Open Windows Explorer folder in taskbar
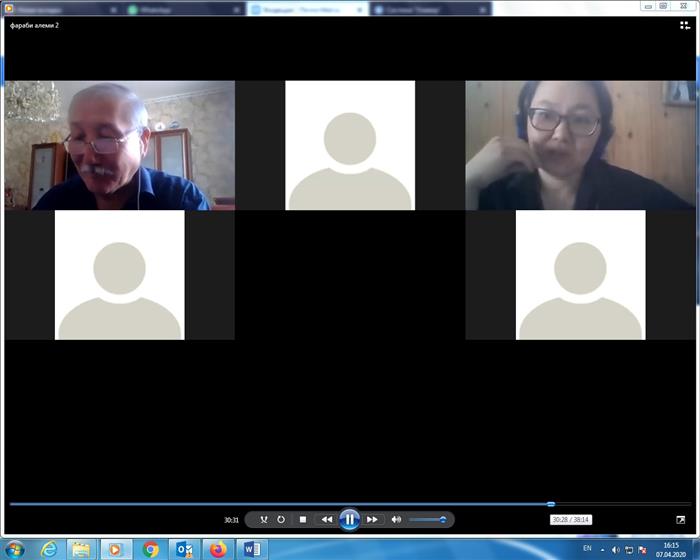This screenshot has width=700, height=560. 80,549
